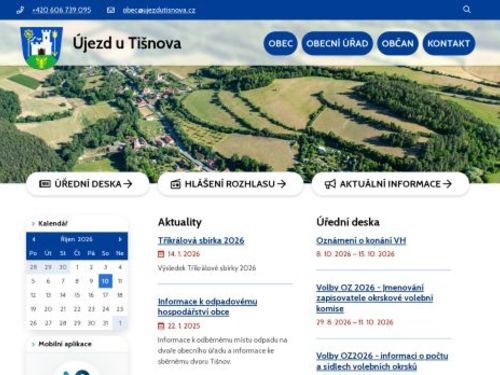The height and width of the screenshot is (375, 500).
Task: Click the Aktuality heading
Action: pos(180,222)
